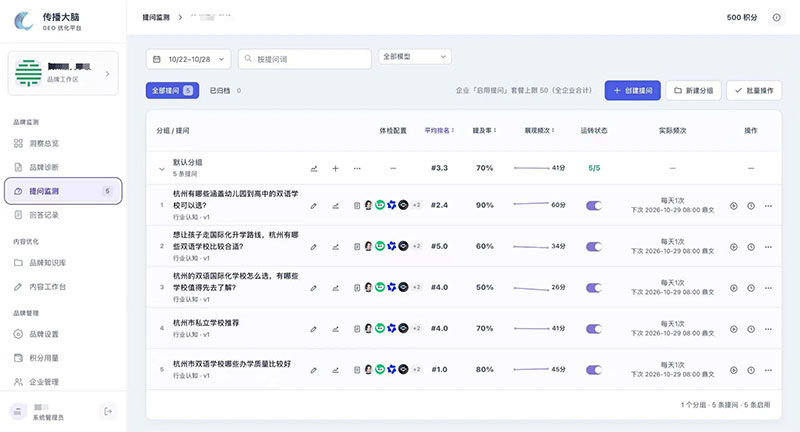This screenshot has width=800, height=432.
Task: Open schedule clock for the 34分 question
Action: [x=751, y=247]
